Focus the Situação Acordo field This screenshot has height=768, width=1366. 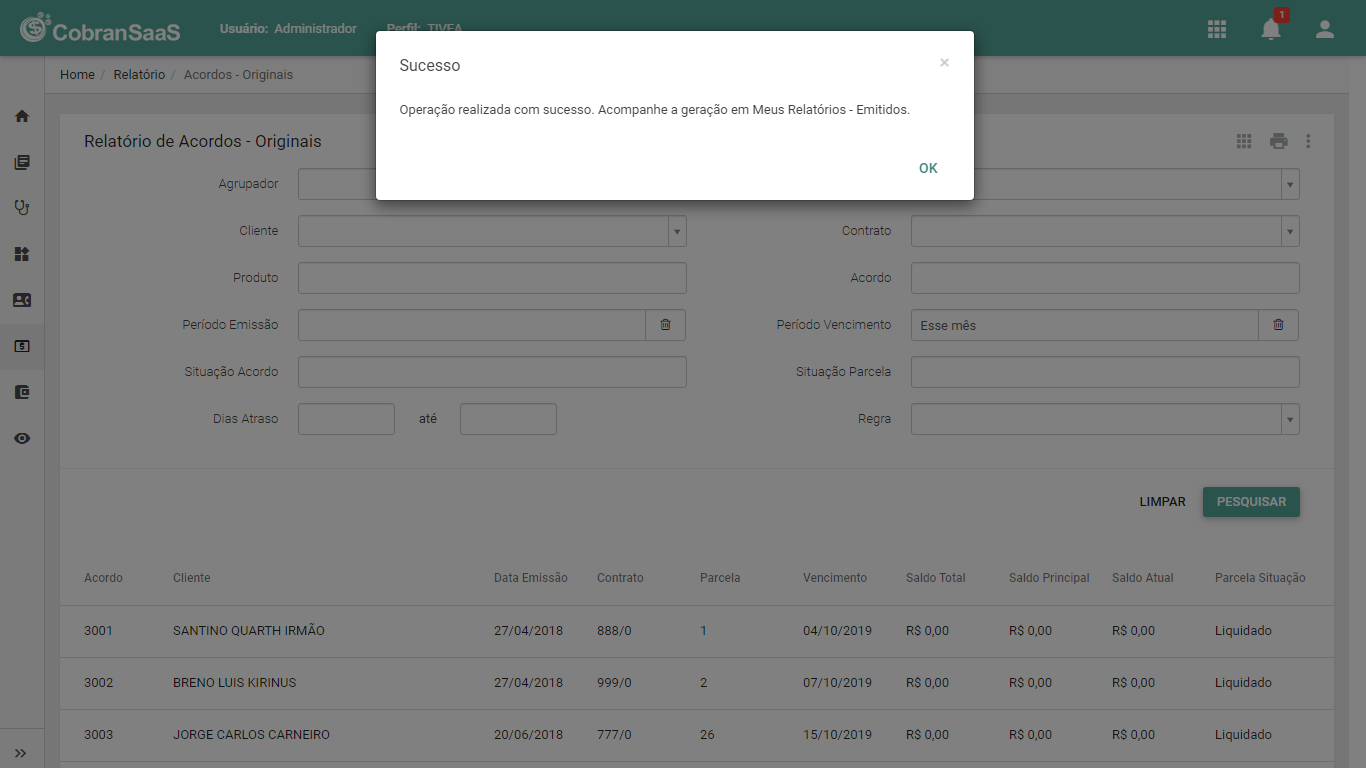492,372
